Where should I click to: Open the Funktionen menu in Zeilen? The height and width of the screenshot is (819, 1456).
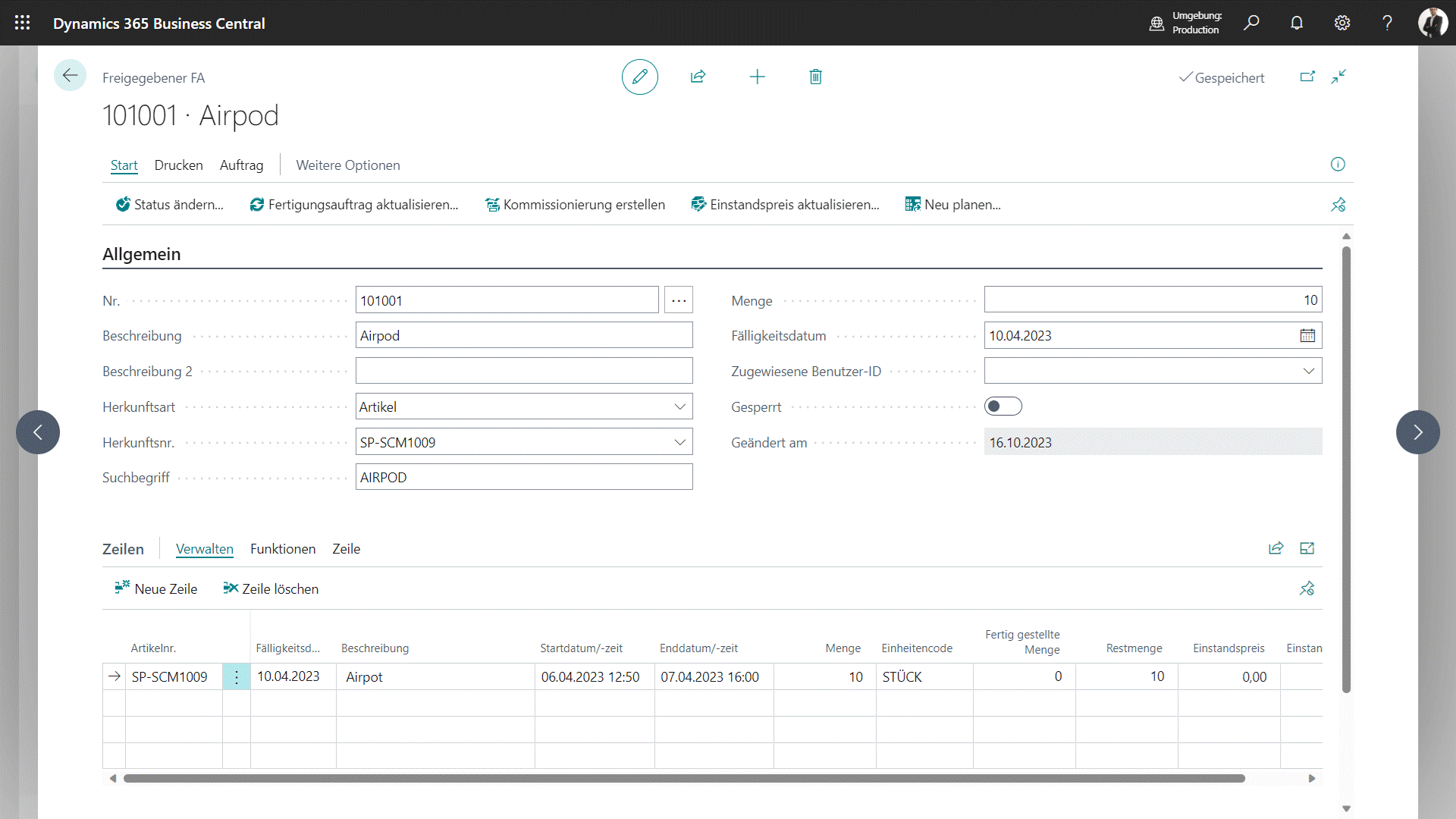(282, 549)
